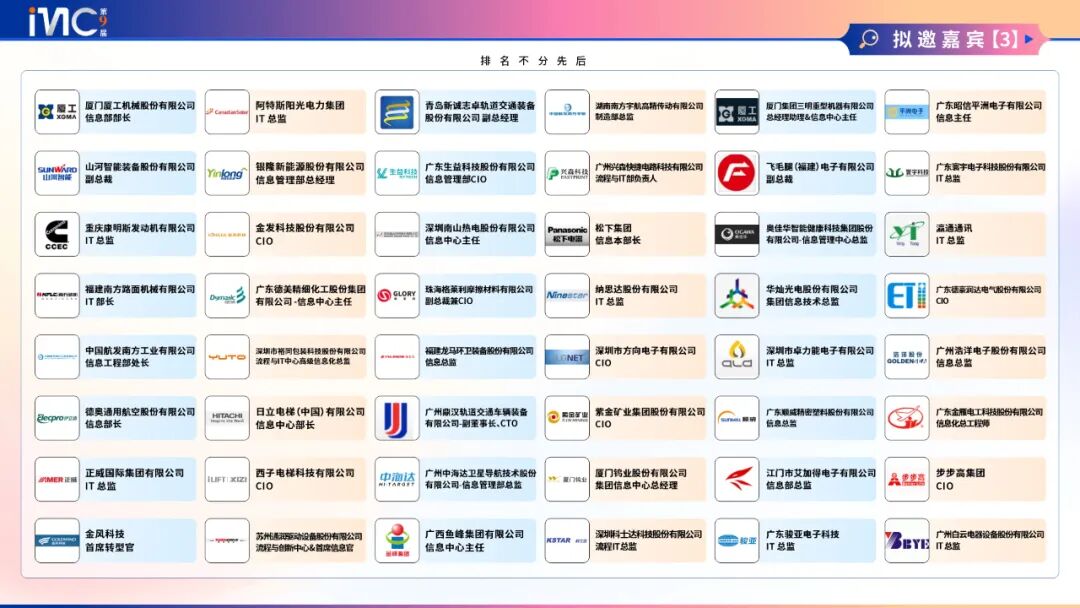
Task: Click the green Elecpro logo
Action: 57,418
